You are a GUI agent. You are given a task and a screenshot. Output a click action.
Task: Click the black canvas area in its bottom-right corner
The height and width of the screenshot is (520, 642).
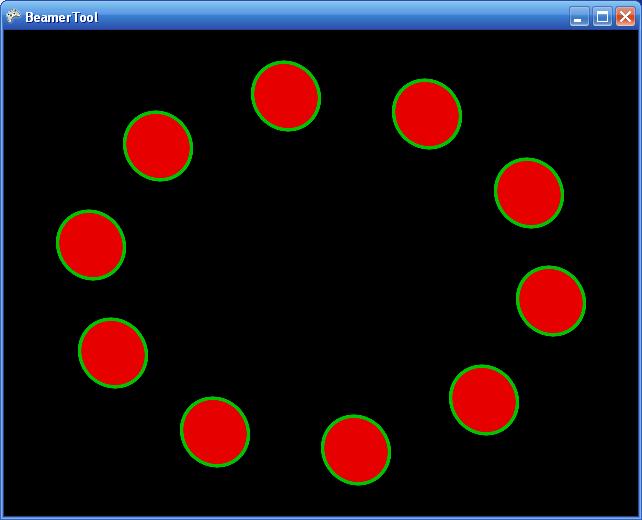pyautogui.click(x=622, y=500)
